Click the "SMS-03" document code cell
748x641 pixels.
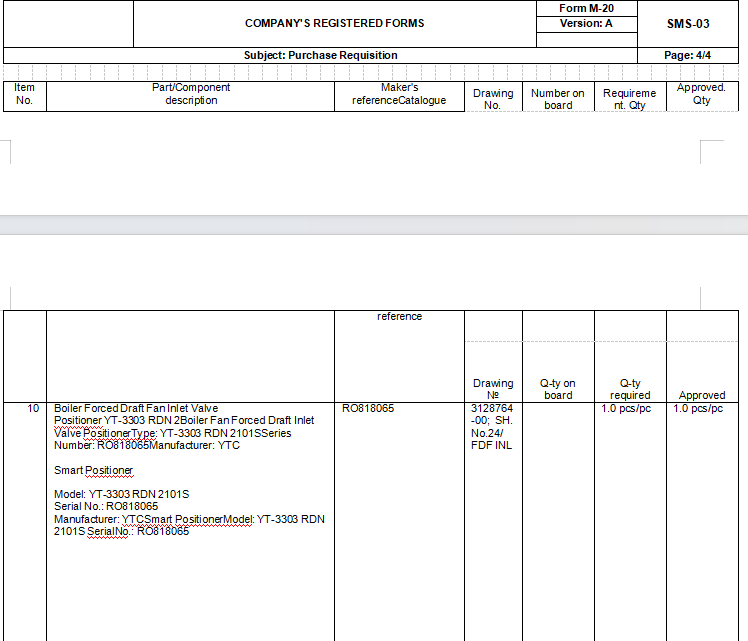pos(688,23)
